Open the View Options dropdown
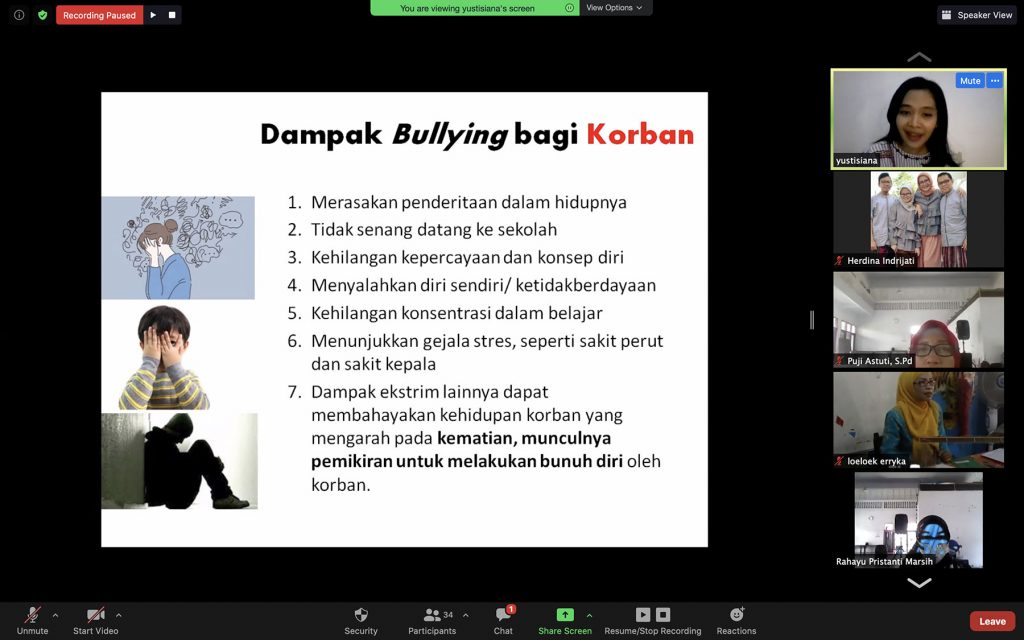Image resolution: width=1024 pixels, height=640 pixels. [614, 8]
